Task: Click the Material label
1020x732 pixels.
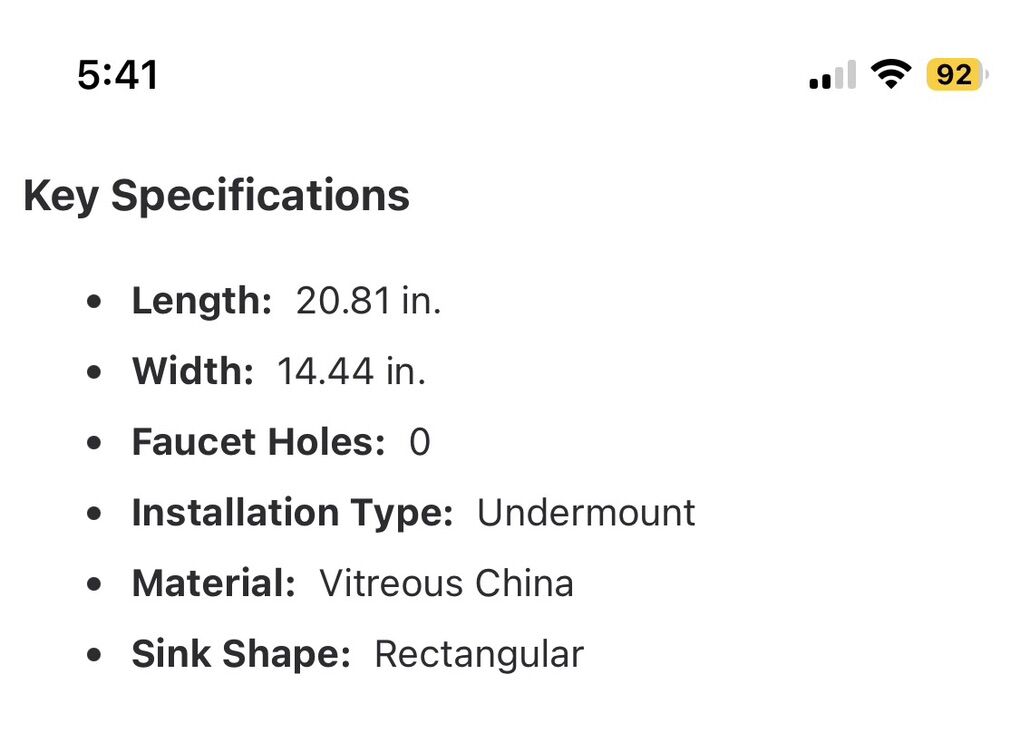Action: click(x=213, y=583)
